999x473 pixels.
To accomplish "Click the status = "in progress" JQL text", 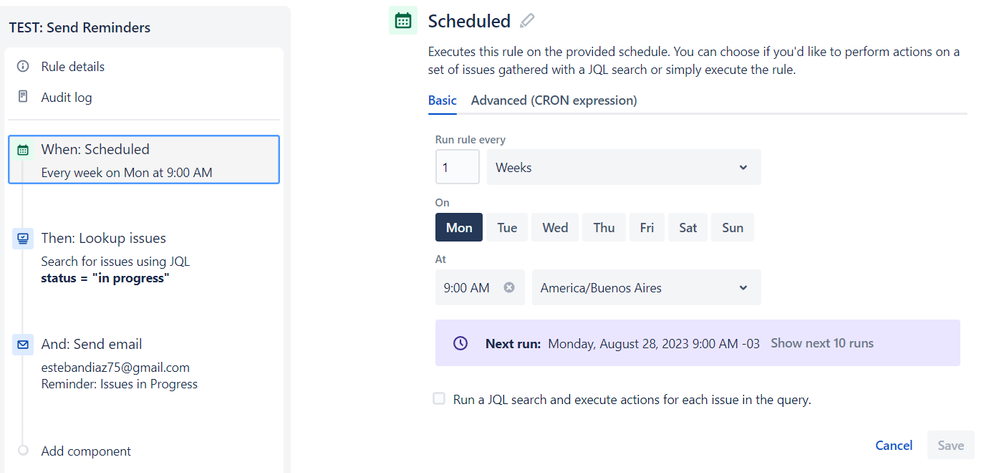I will click(x=105, y=279).
